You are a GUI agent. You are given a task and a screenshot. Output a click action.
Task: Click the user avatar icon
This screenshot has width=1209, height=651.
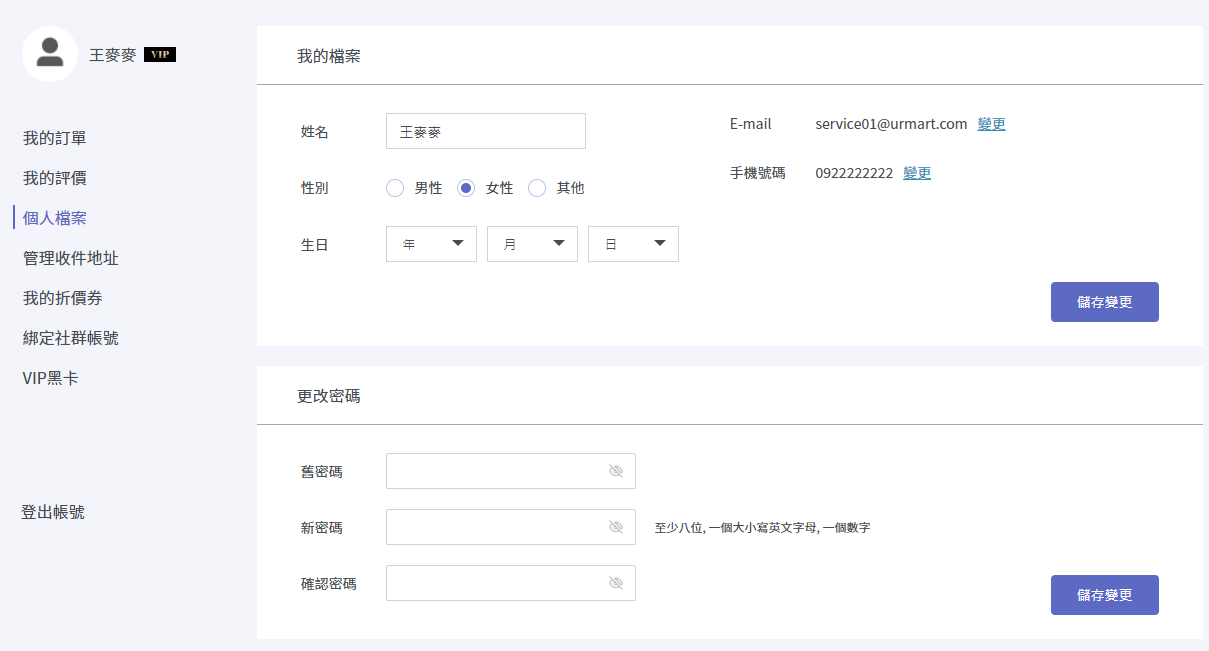pyautogui.click(x=50, y=54)
